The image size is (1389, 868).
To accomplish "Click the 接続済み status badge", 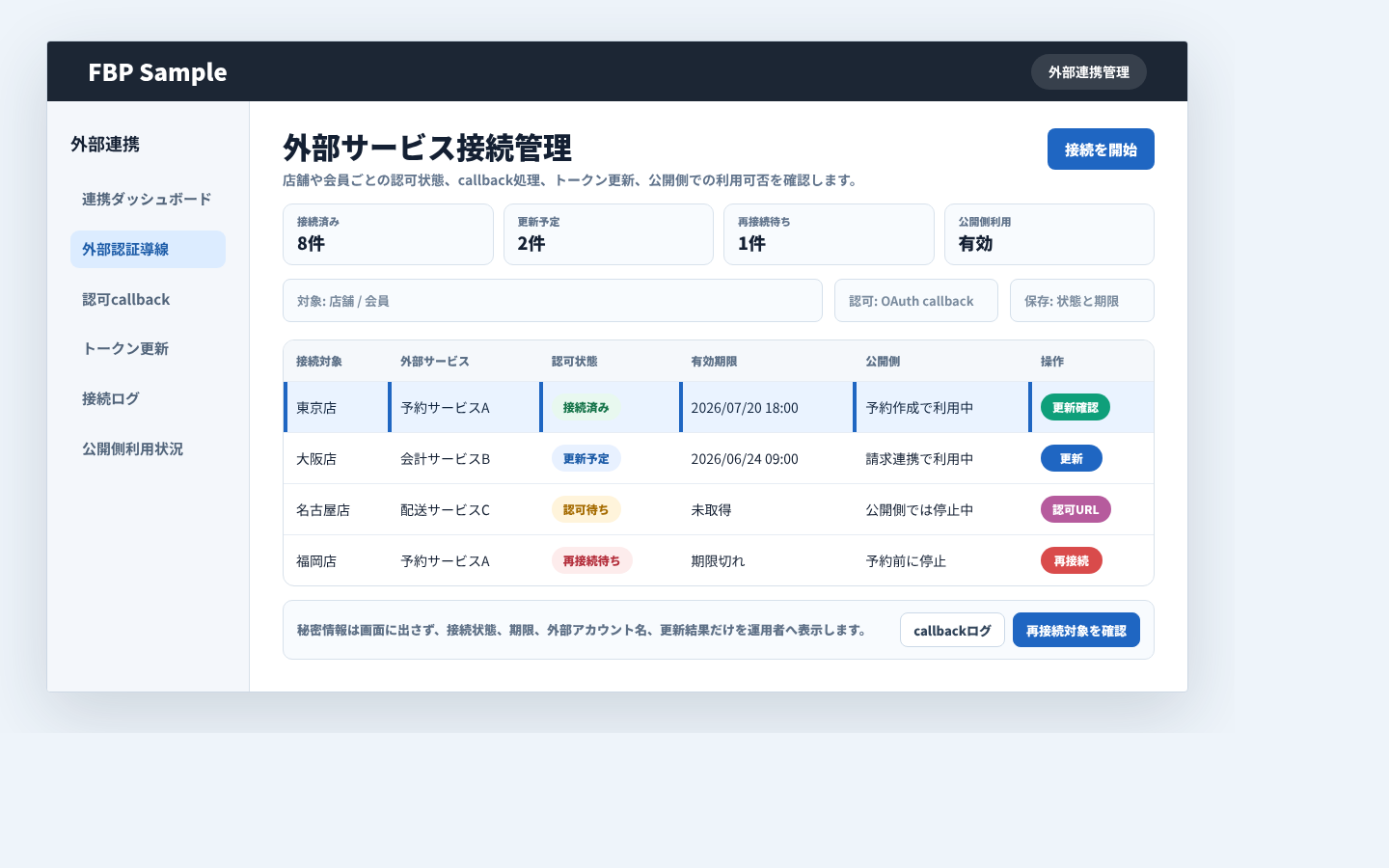I will pos(586,407).
